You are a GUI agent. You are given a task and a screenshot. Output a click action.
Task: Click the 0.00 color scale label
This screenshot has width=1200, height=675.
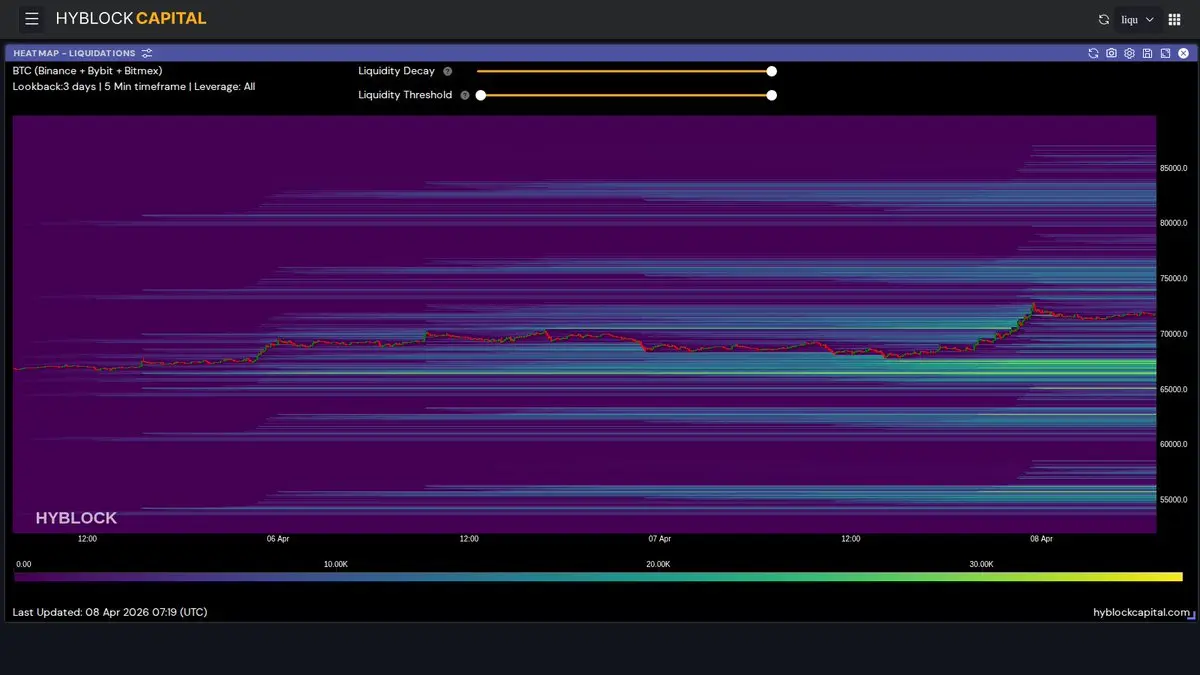[x=24, y=565]
